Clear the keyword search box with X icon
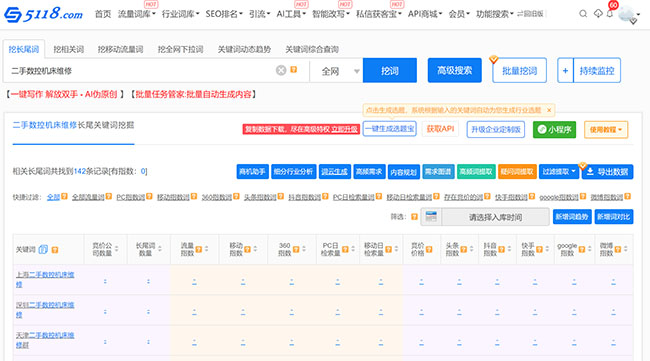The image size is (650, 361). pyautogui.click(x=281, y=70)
